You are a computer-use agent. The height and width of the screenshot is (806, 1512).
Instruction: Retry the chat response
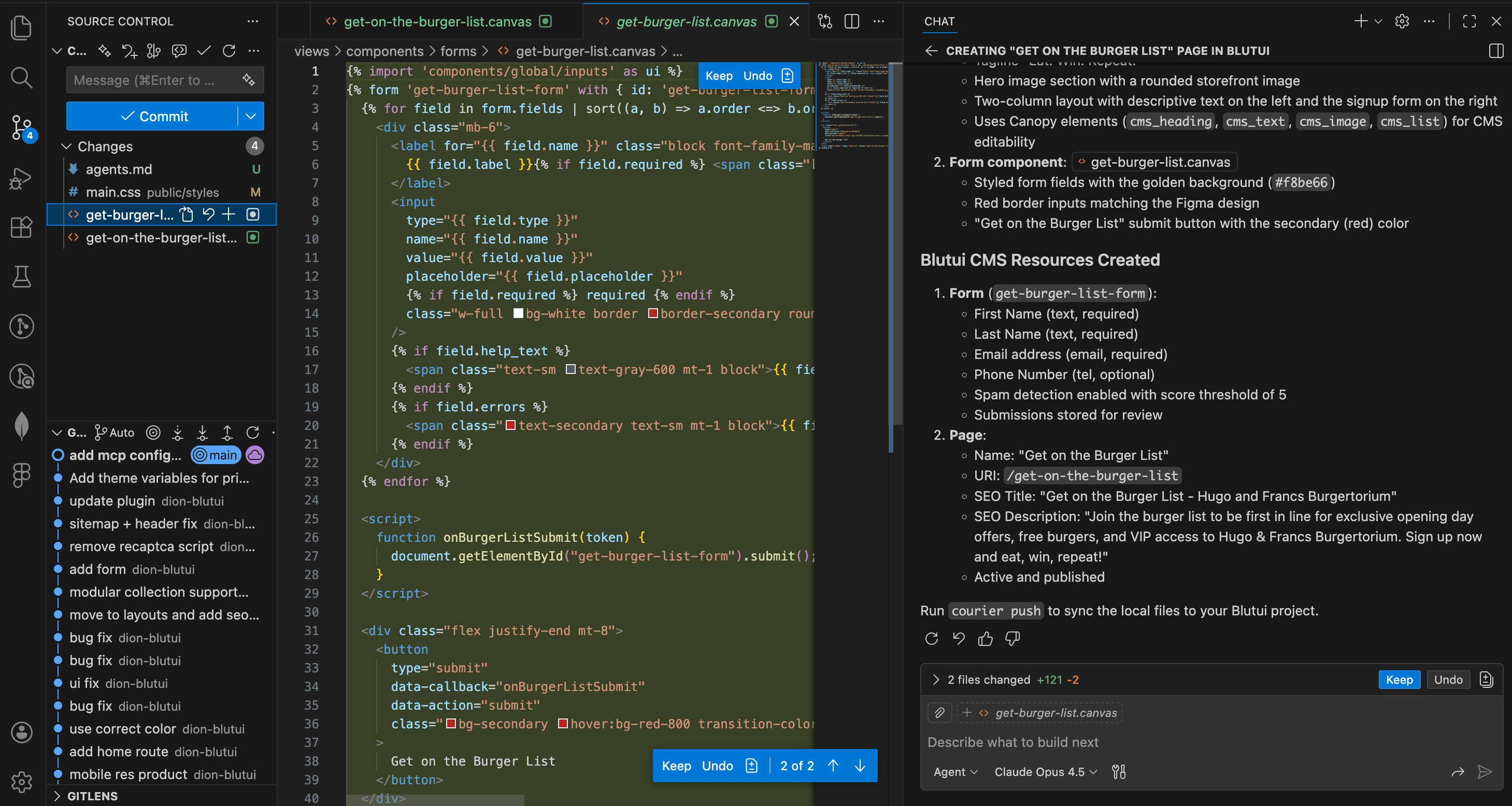[932, 638]
